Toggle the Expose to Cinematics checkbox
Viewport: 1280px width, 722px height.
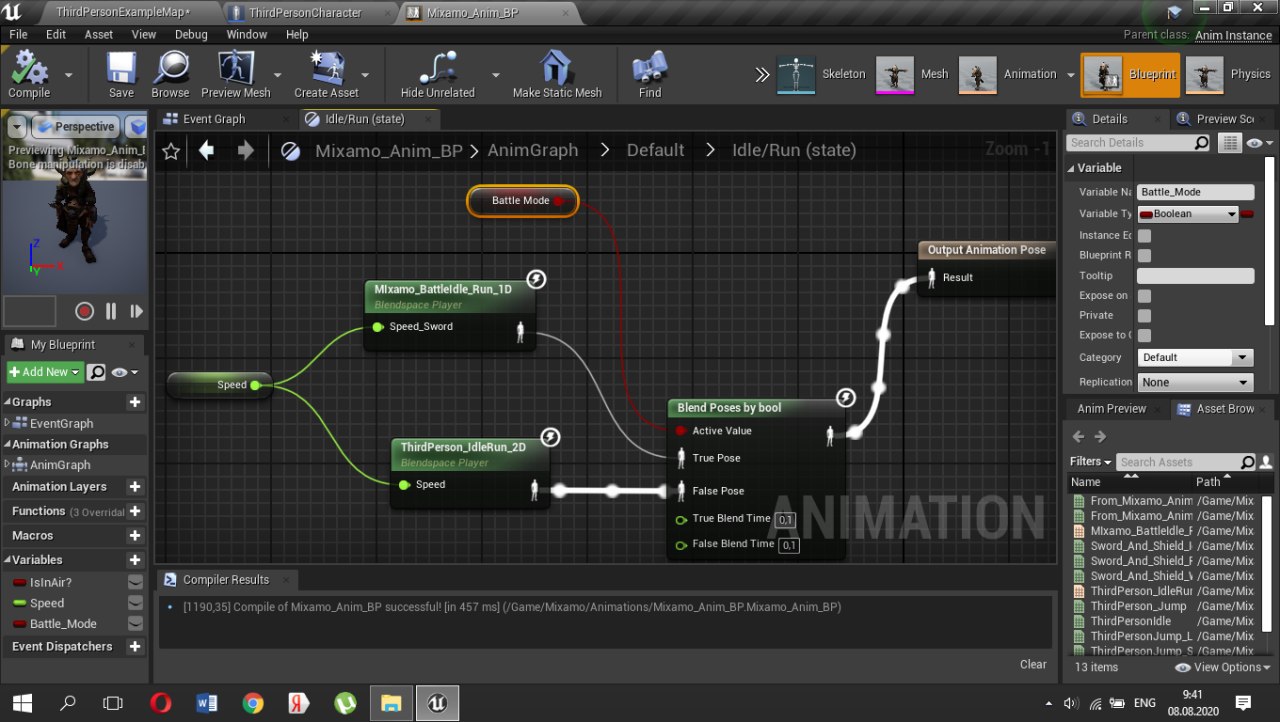point(1144,335)
